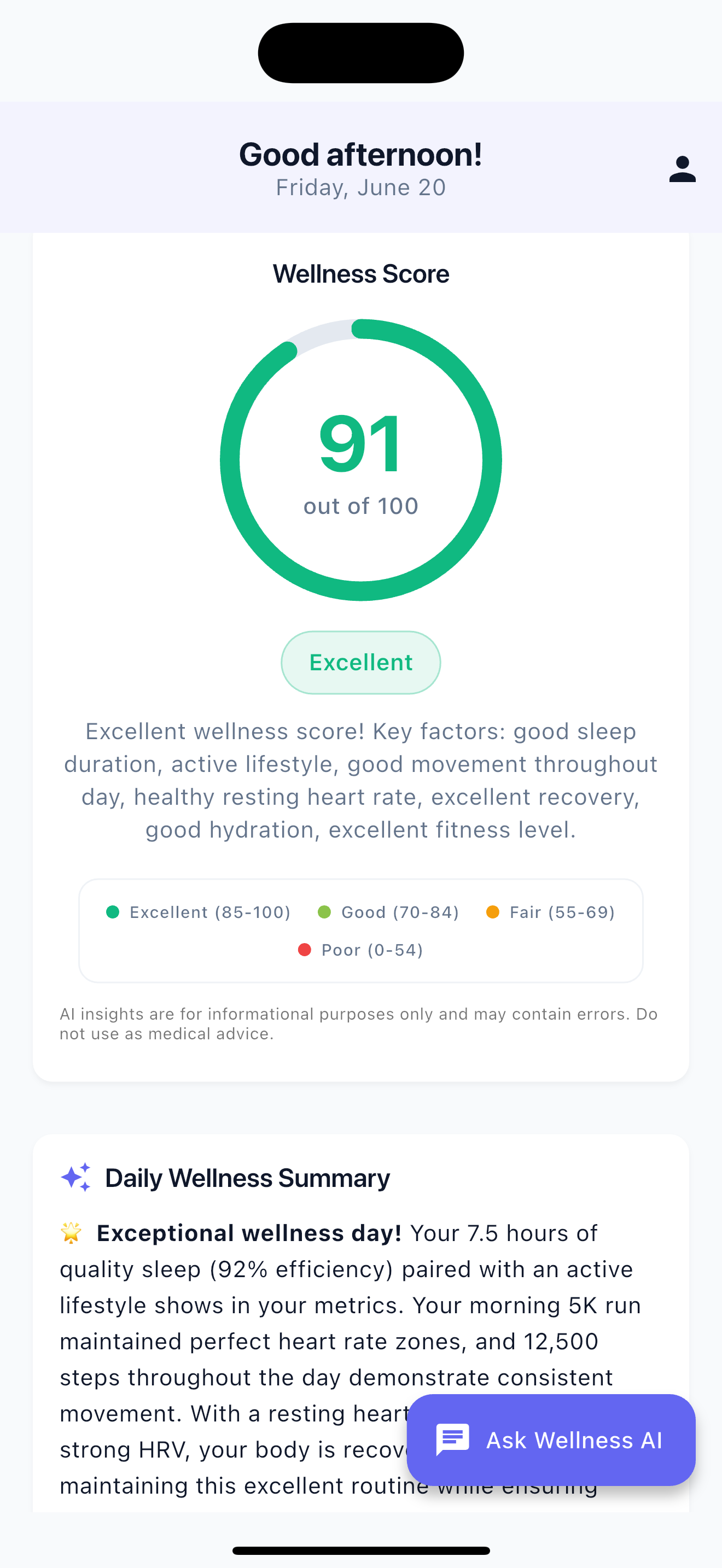Click the green Excellent legend dot

click(x=113, y=912)
